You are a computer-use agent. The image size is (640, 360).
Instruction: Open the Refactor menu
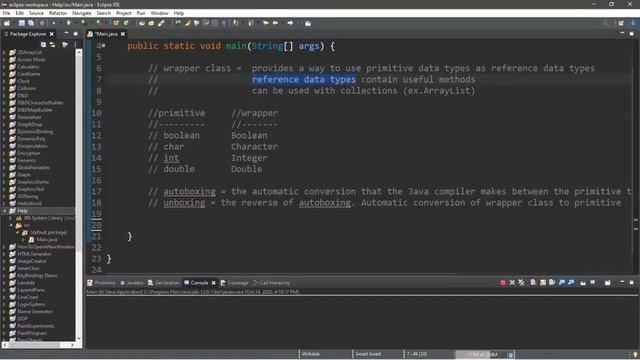[58, 13]
